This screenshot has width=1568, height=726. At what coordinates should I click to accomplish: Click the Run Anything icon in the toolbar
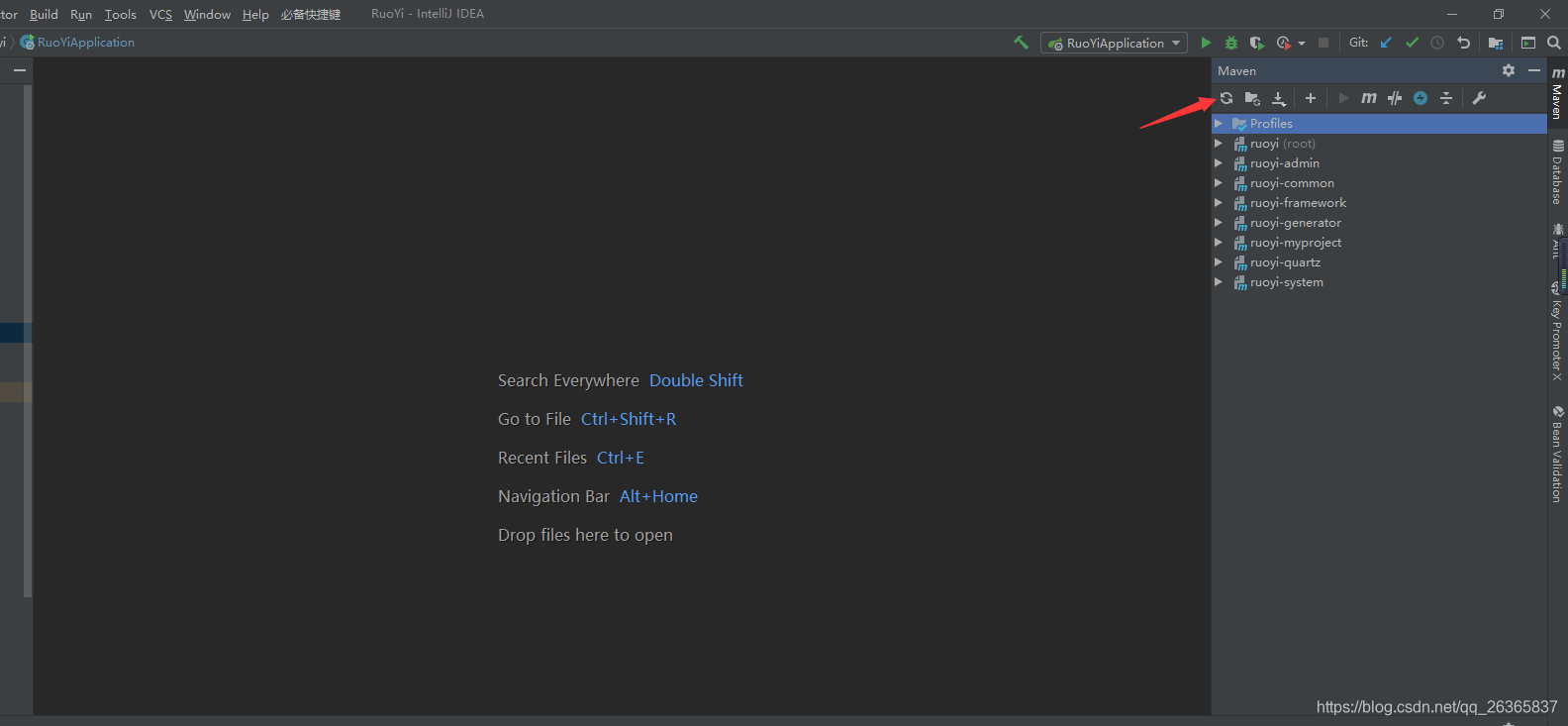pyautogui.click(x=1528, y=43)
